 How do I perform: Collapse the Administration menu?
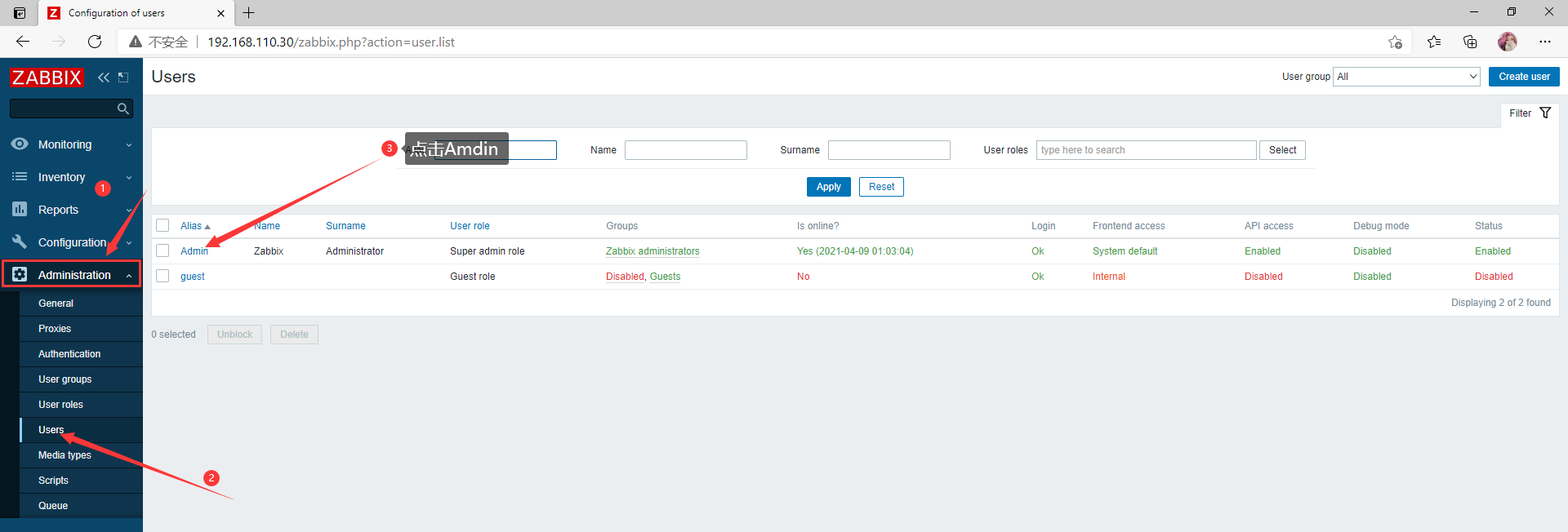pyautogui.click(x=129, y=276)
